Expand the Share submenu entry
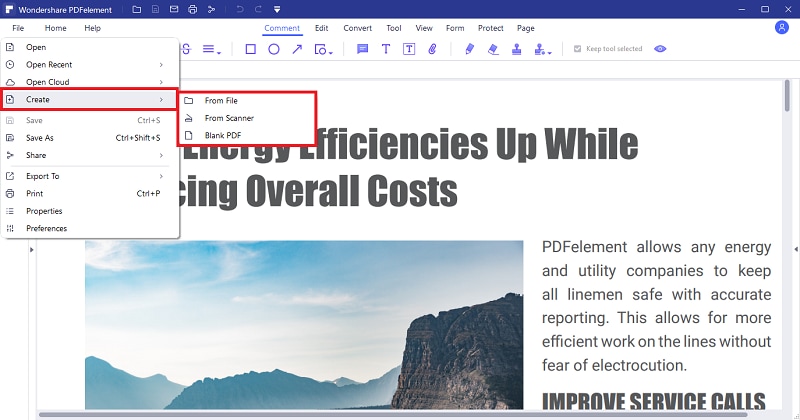This screenshot has width=800, height=420. tap(90, 155)
